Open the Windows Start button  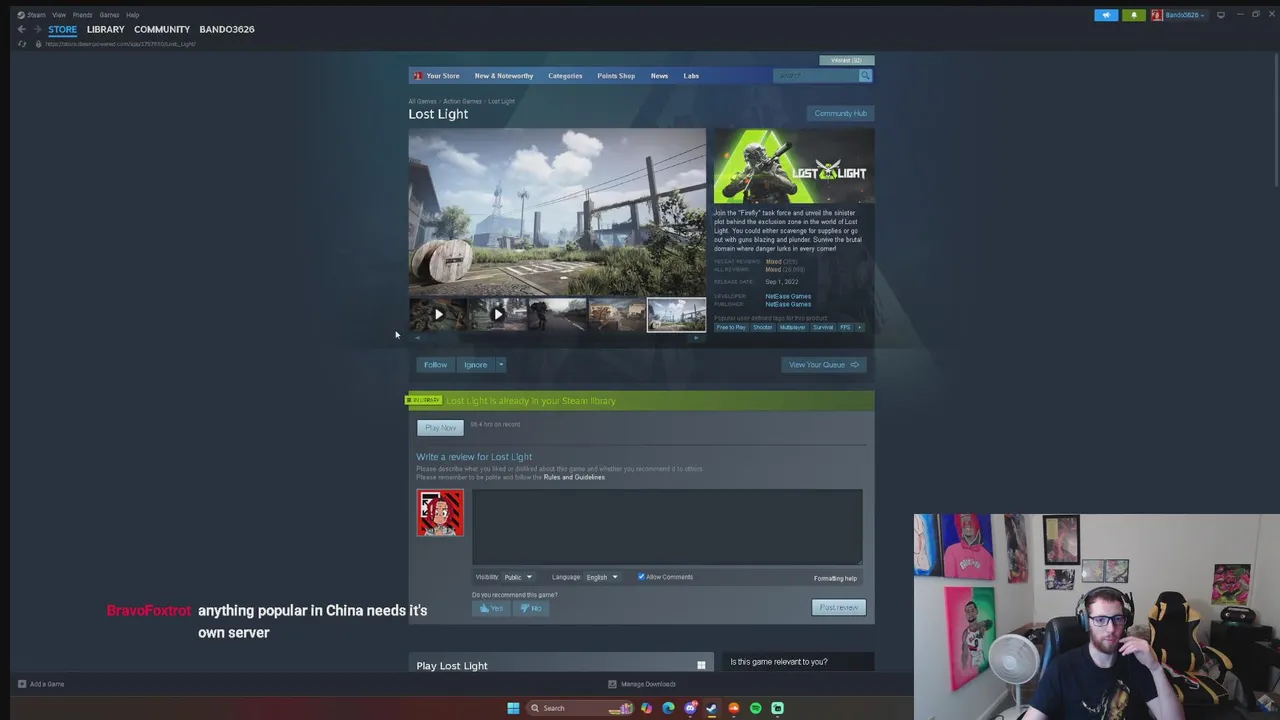[513, 708]
